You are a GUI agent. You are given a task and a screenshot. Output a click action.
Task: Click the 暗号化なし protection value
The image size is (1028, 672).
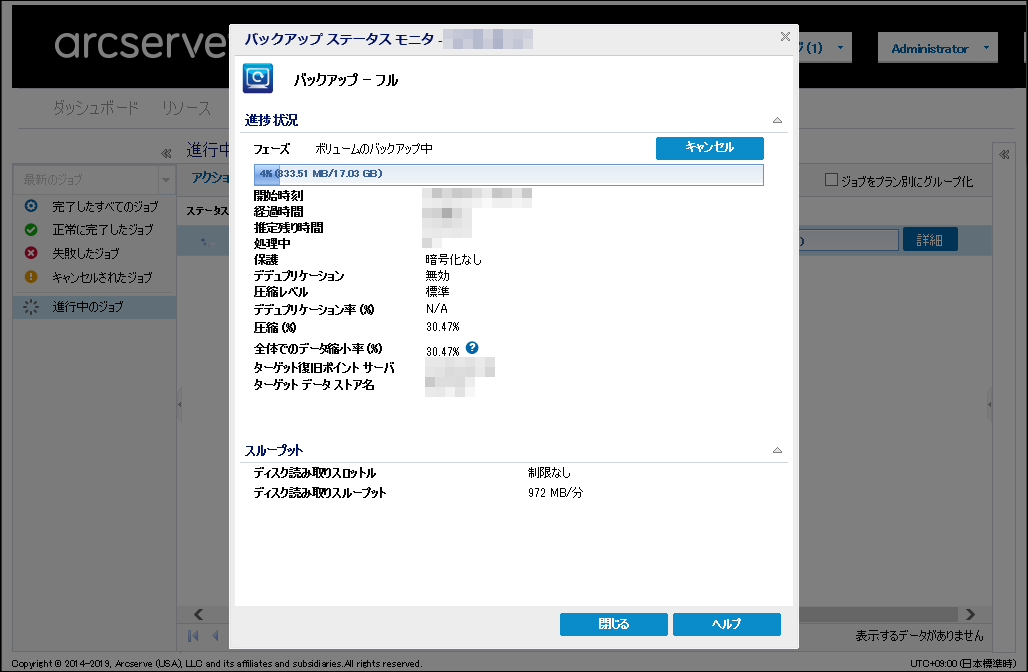[x=453, y=260]
